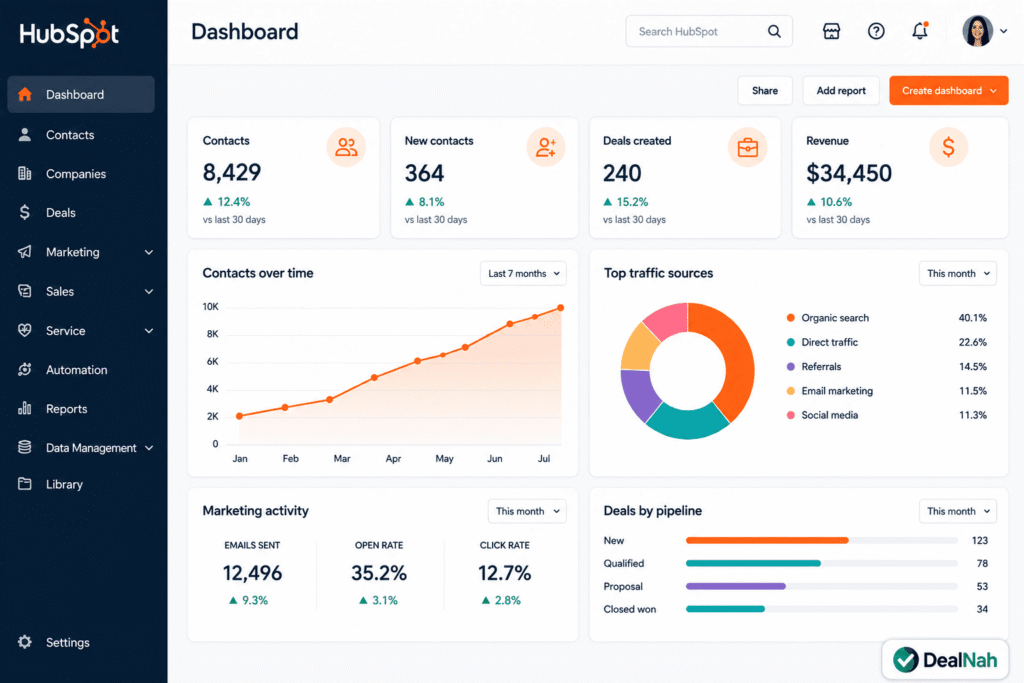Click the Referrals legend dot
1024x683 pixels.
coord(791,366)
